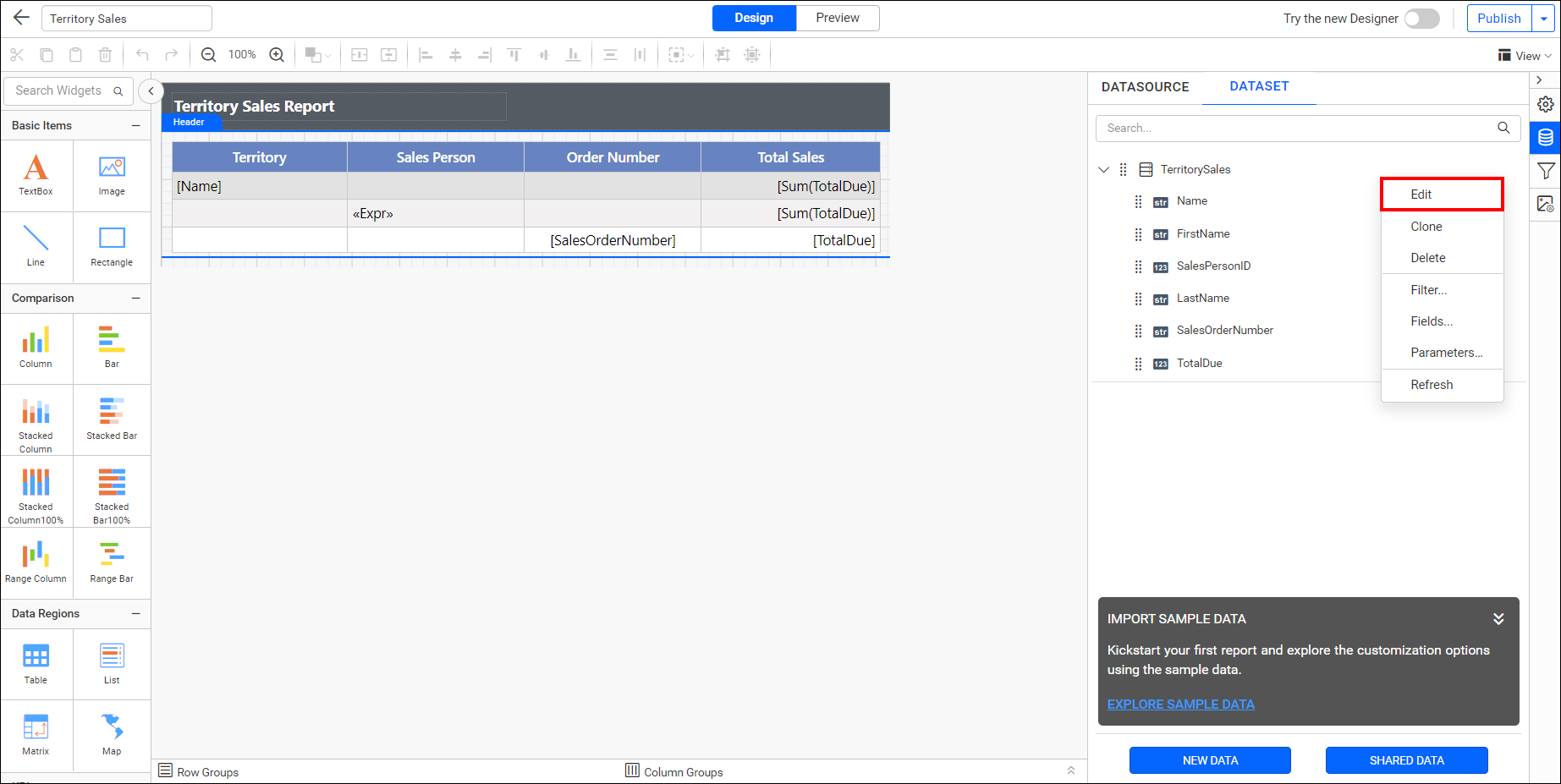
Task: Toggle the Try the new Designer switch
Action: [x=1421, y=18]
